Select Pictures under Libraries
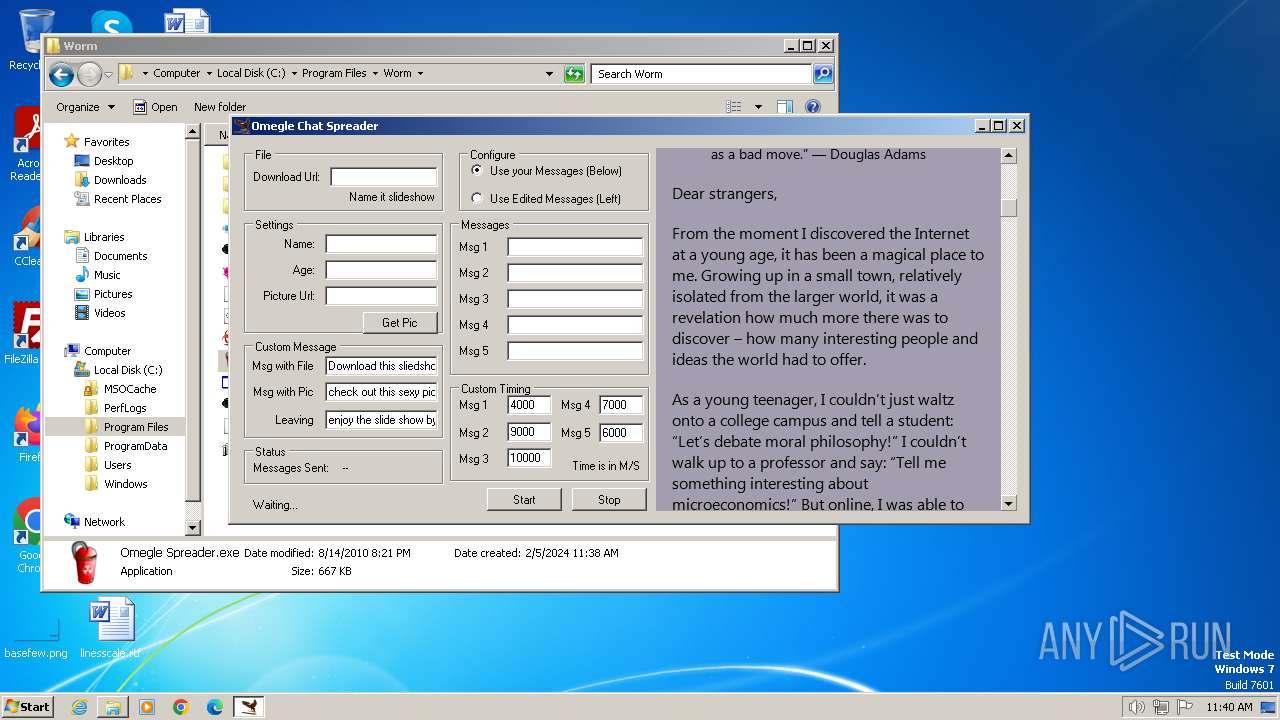 (x=113, y=294)
